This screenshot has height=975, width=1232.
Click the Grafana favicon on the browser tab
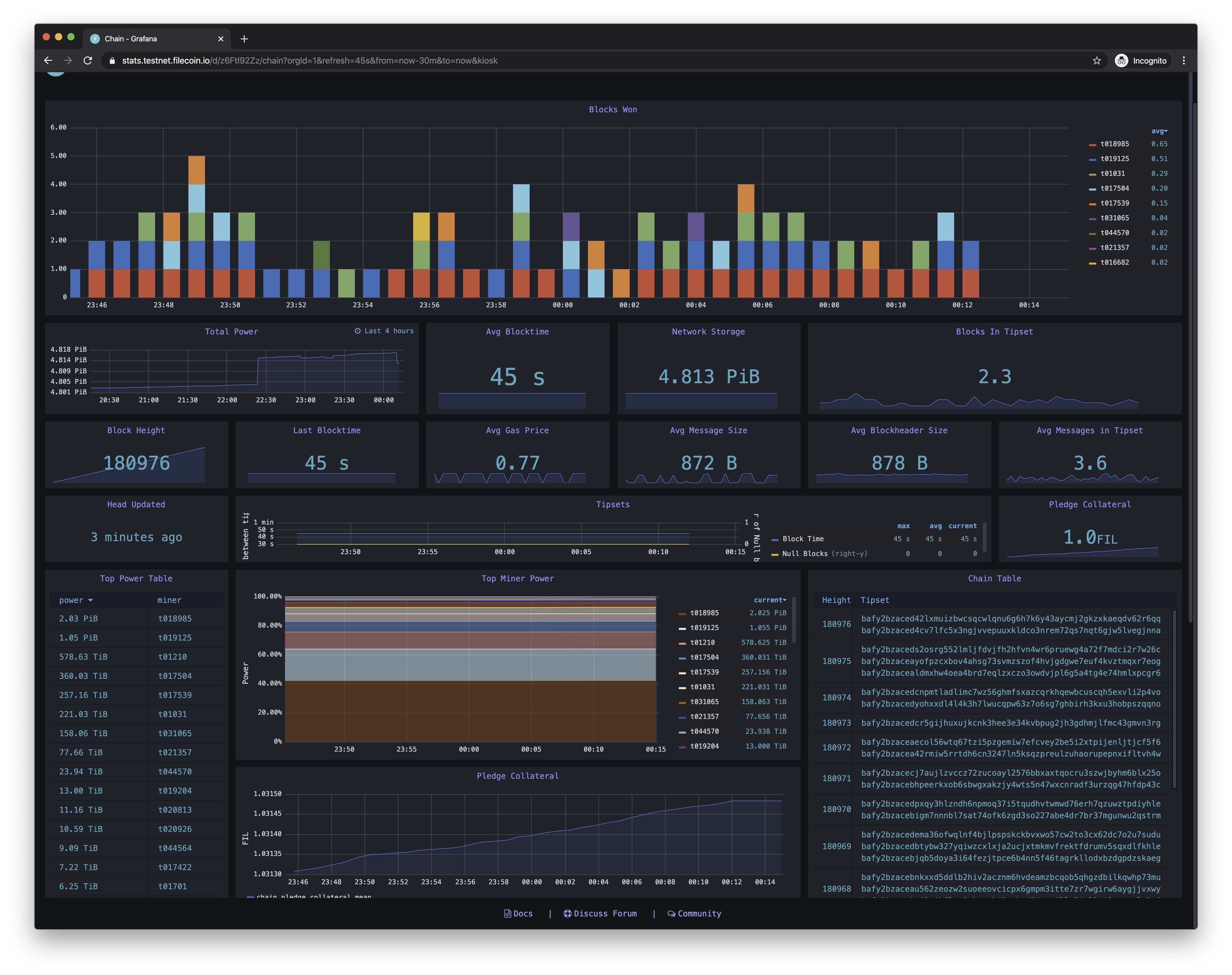point(95,38)
